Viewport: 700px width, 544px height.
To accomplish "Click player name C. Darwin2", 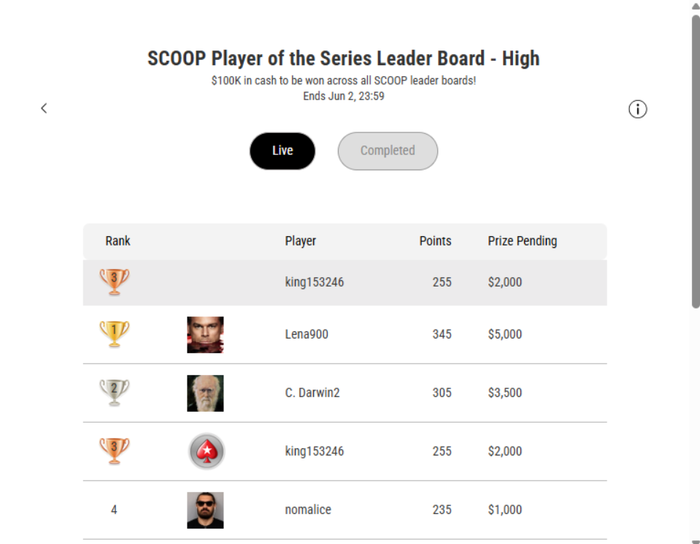I will coord(312,393).
